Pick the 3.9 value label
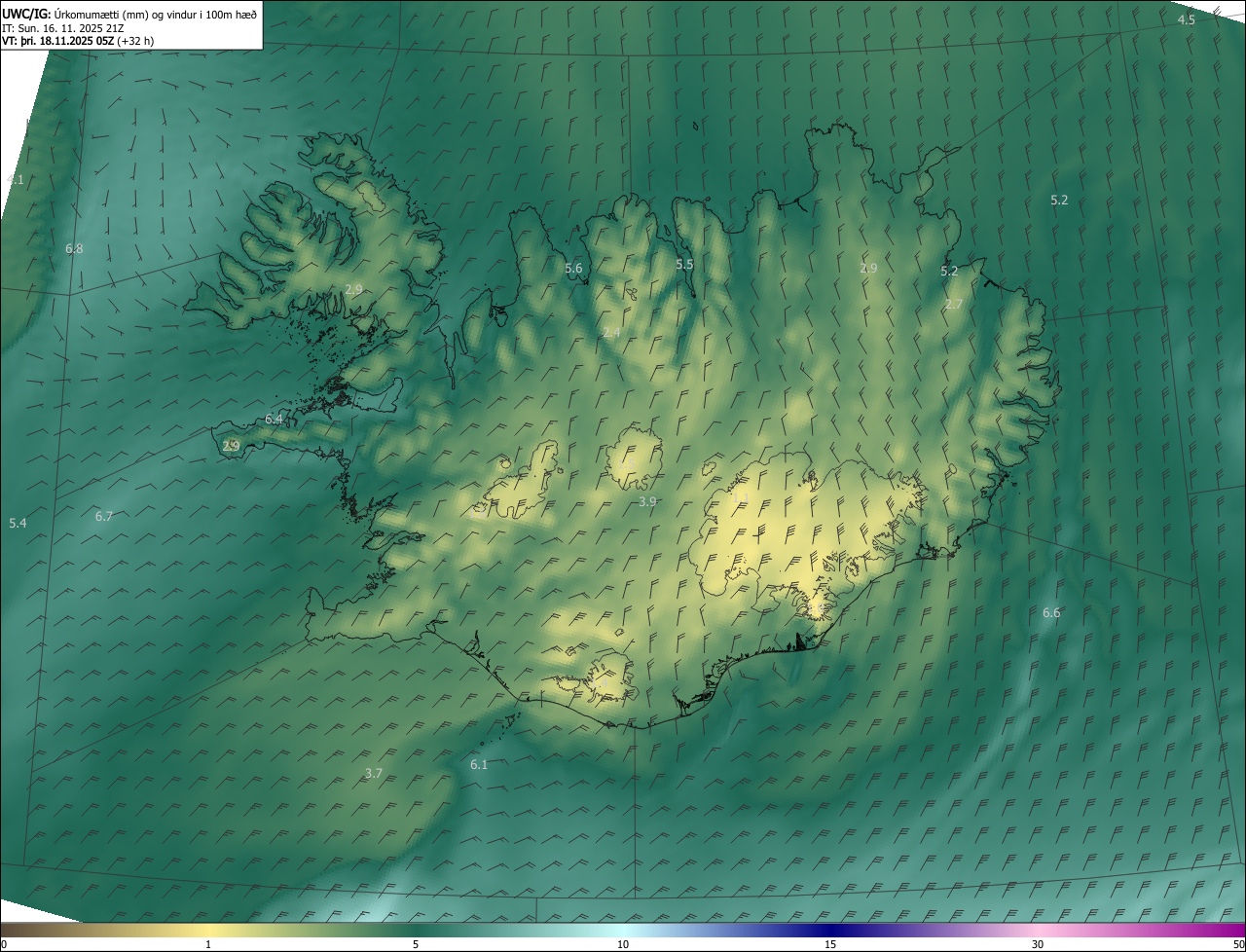 coord(647,502)
